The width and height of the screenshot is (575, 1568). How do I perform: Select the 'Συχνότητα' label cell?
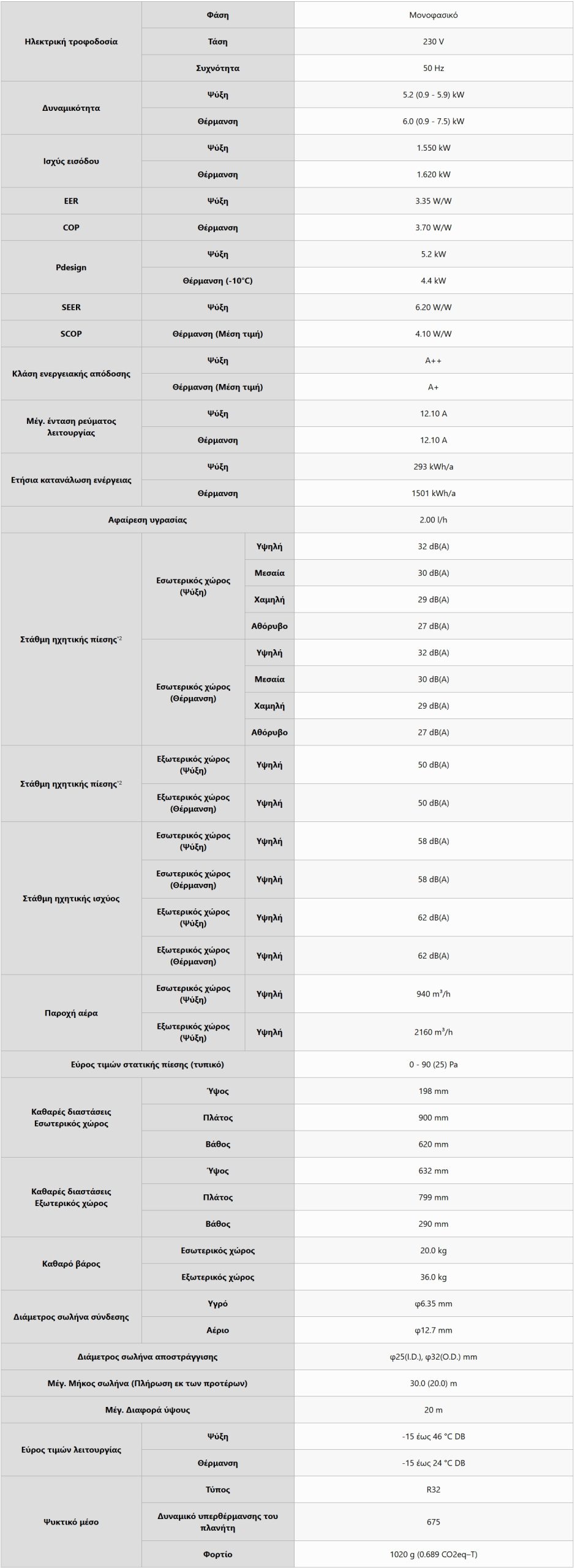(x=217, y=68)
